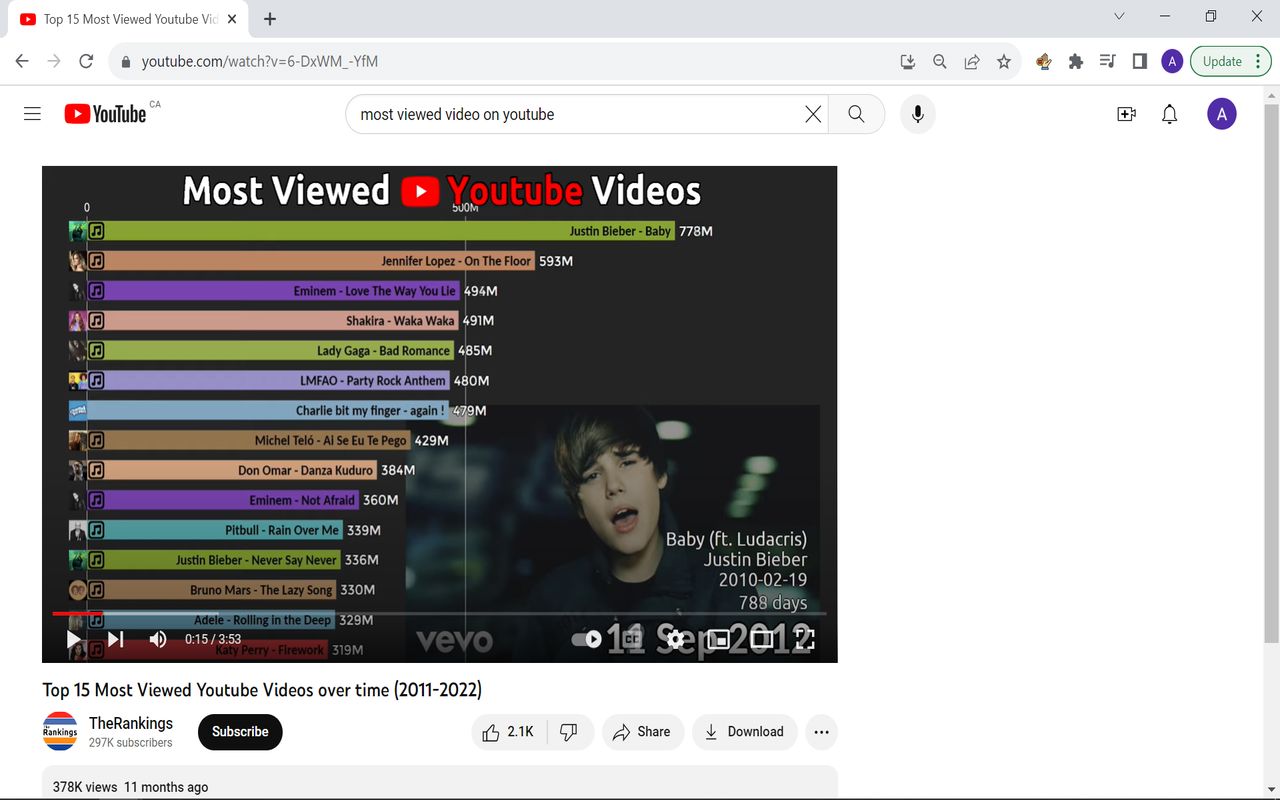Toggle the autoplay switch
The height and width of the screenshot is (800, 1280).
pyautogui.click(x=588, y=639)
